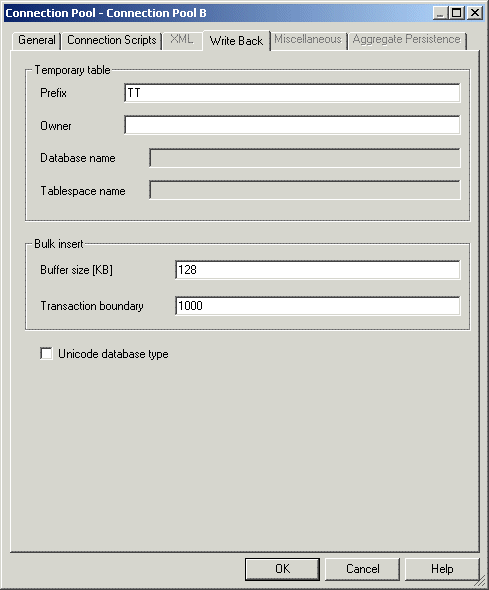Confirm with the OK button
The image size is (489, 590).
282,569
